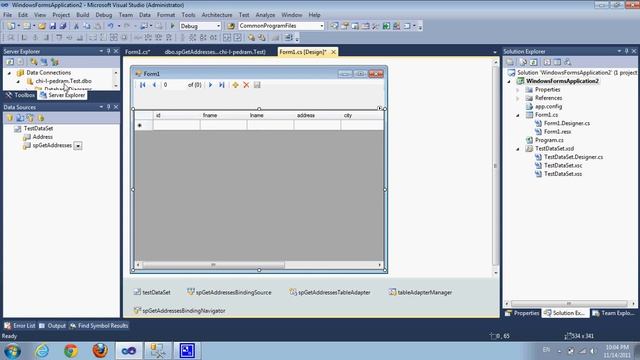Expand the References folder in Solution Explorer
The height and width of the screenshot is (360, 640).
click(518, 98)
